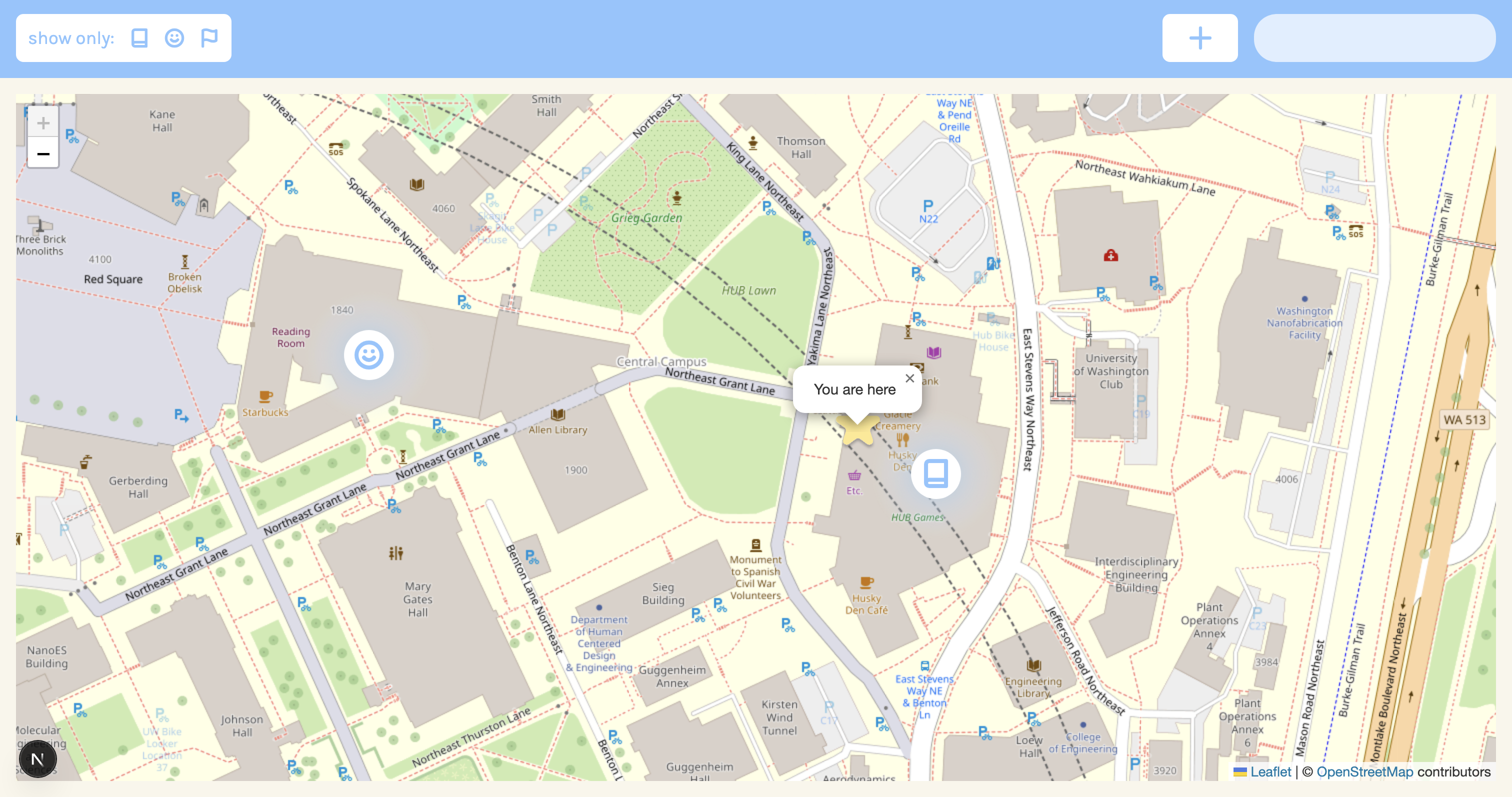The width and height of the screenshot is (1512, 797).
Task: Click the red first-aid icon on map
Action: [1110, 255]
